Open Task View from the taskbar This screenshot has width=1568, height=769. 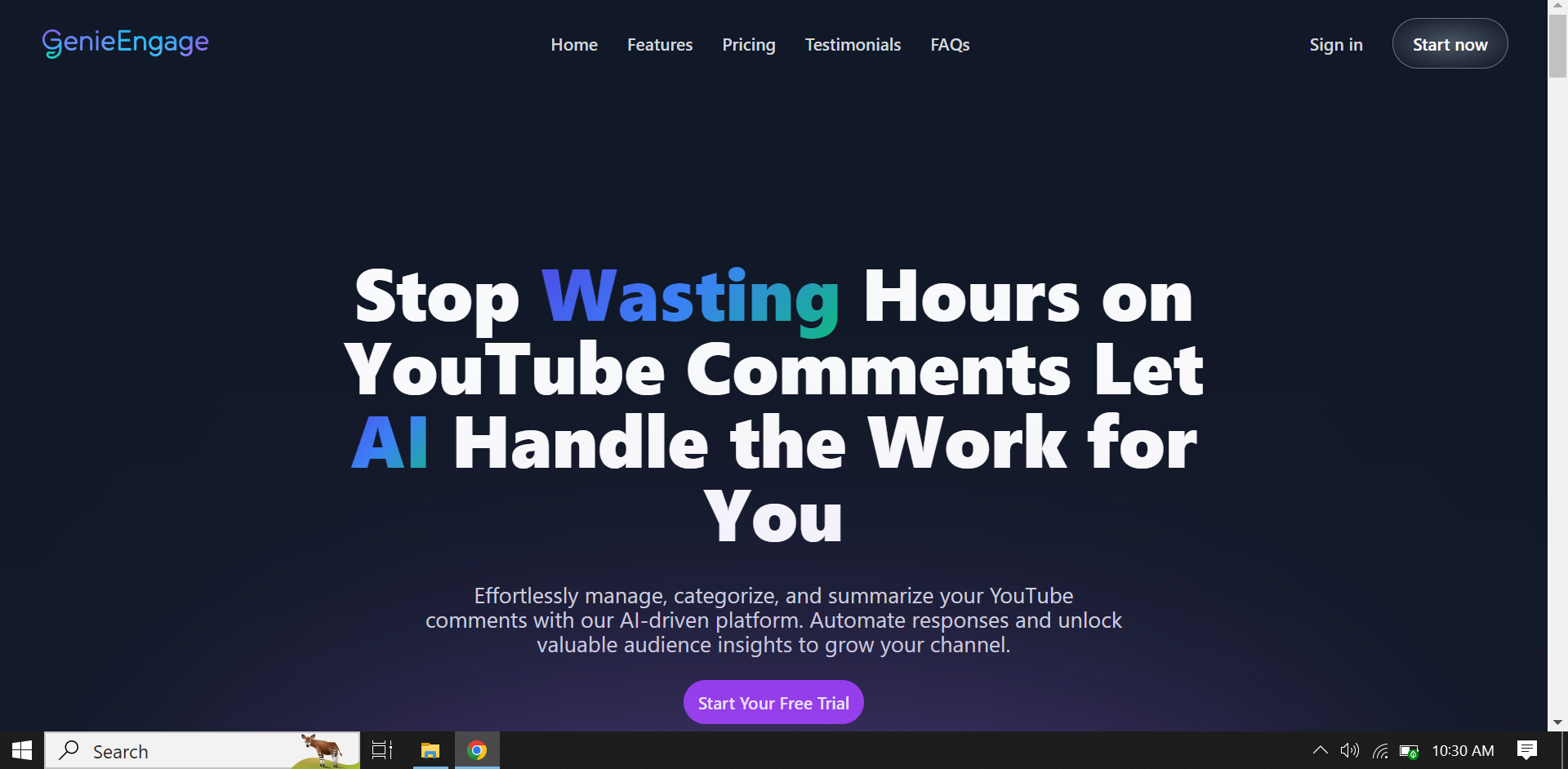pyautogui.click(x=382, y=750)
